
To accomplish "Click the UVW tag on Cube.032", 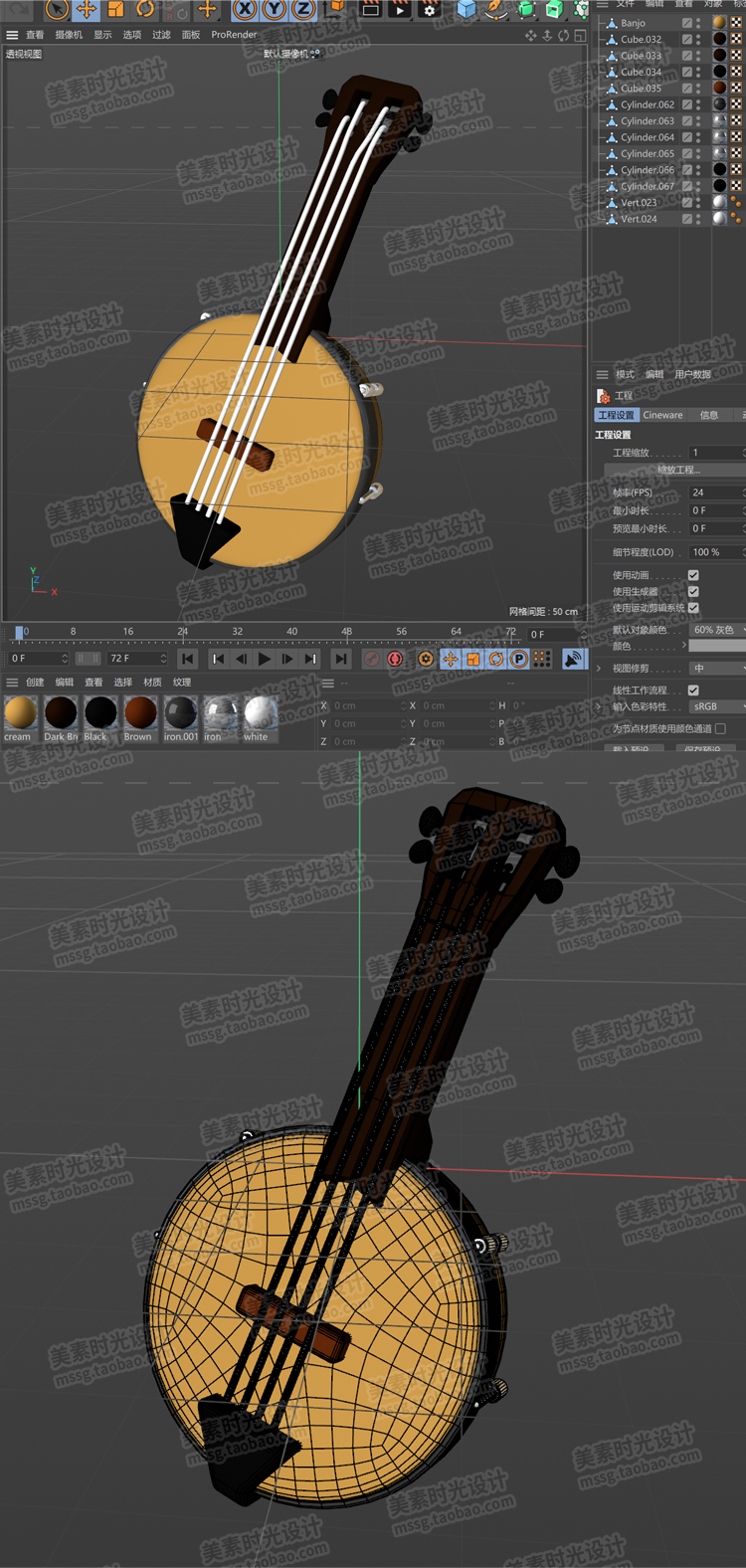I will point(736,40).
